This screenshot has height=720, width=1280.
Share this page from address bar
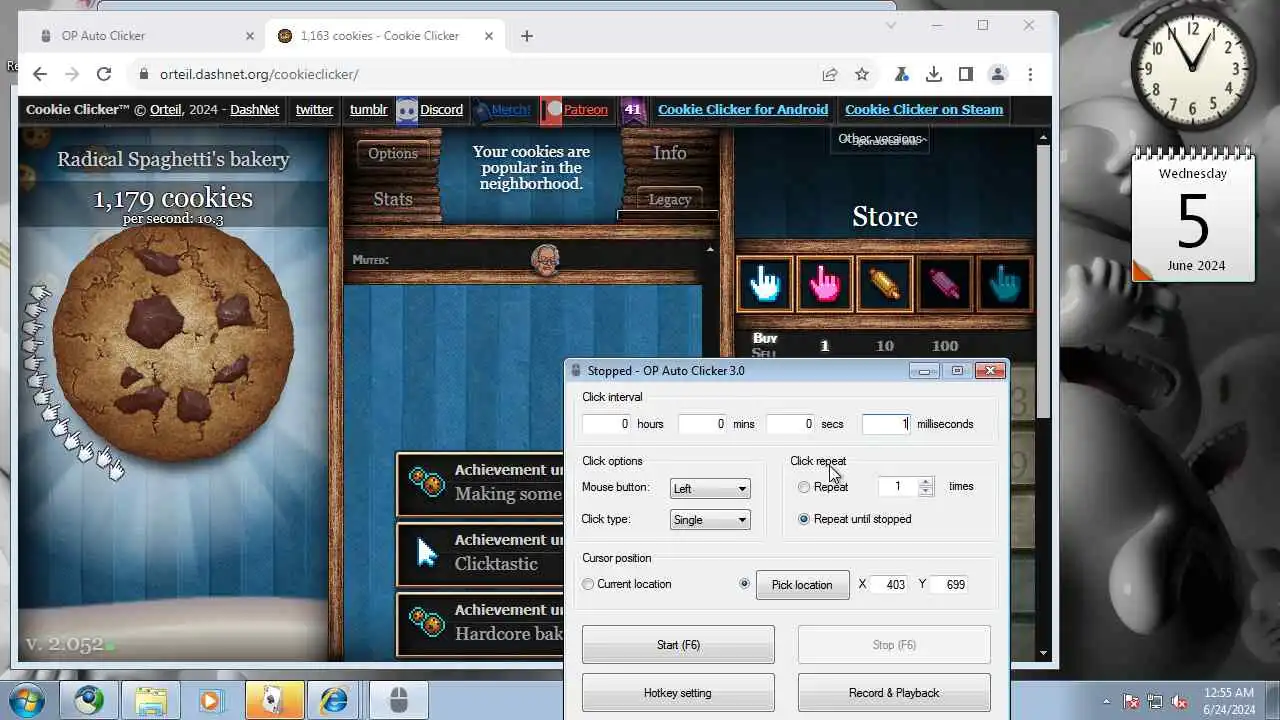coord(830,74)
